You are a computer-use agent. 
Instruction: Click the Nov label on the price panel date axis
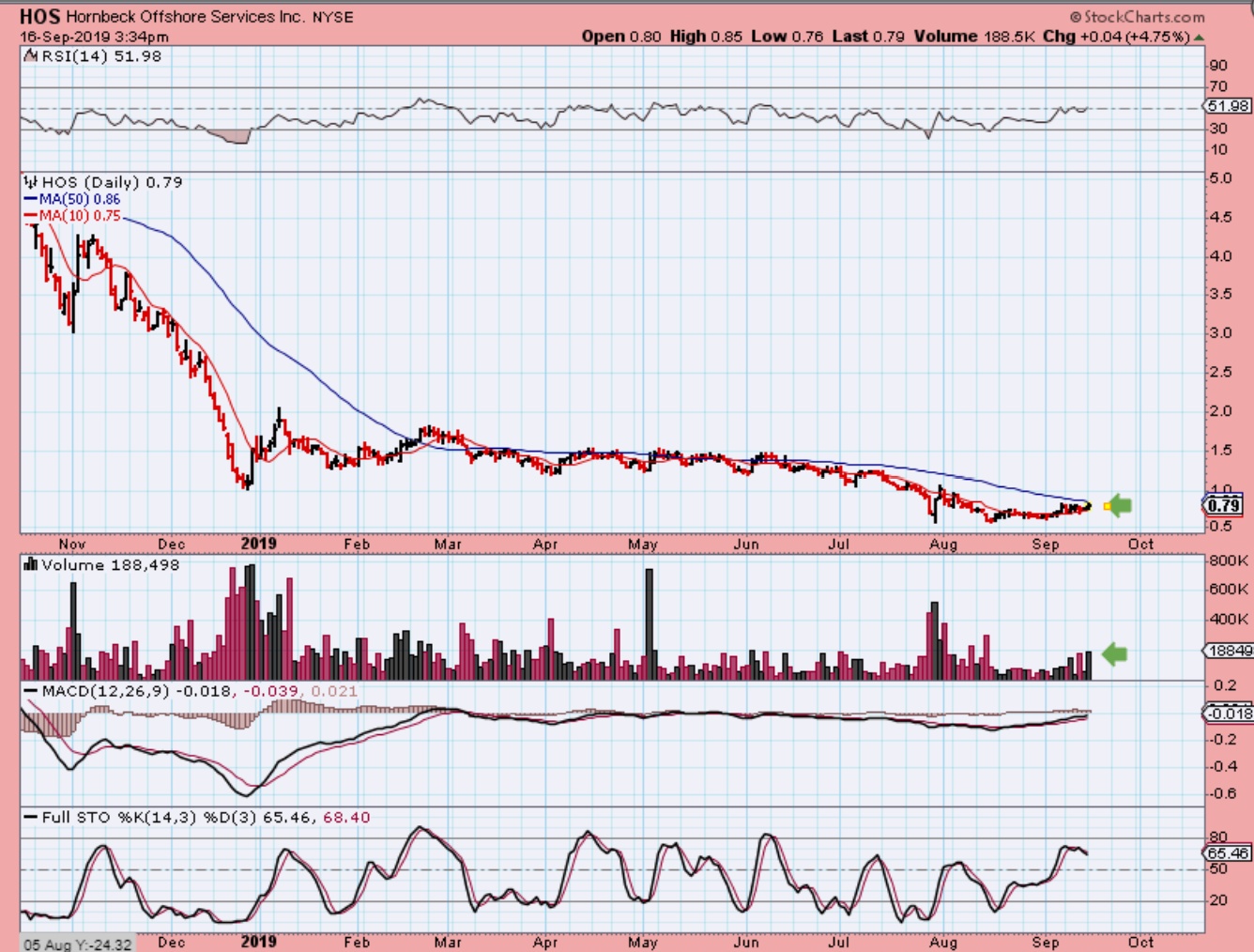(x=72, y=545)
